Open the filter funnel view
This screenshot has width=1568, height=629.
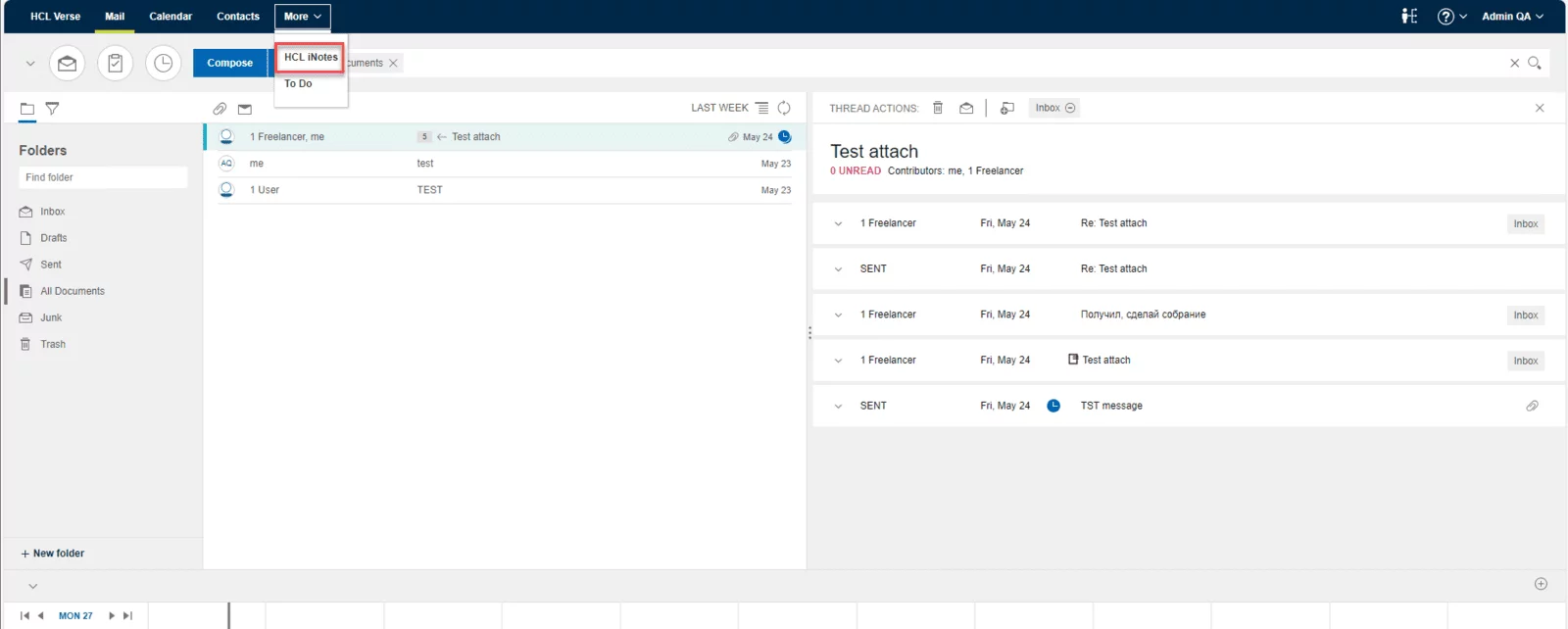pos(53,109)
